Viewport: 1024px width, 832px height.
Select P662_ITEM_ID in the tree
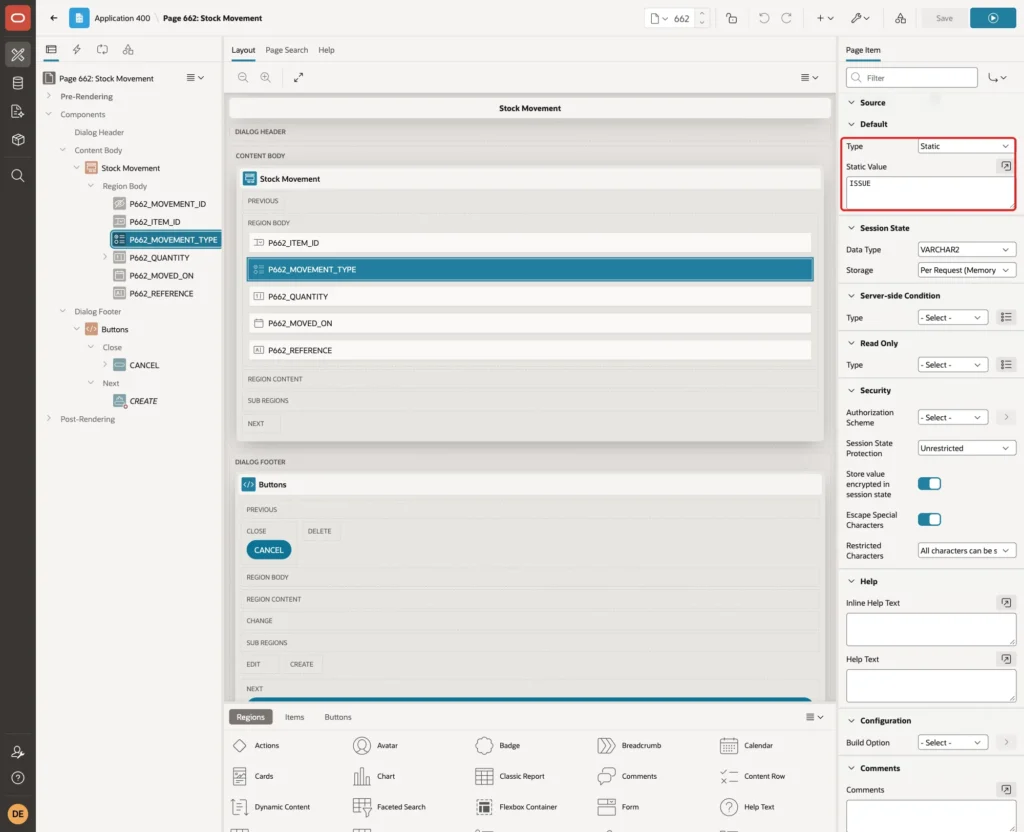(154, 222)
